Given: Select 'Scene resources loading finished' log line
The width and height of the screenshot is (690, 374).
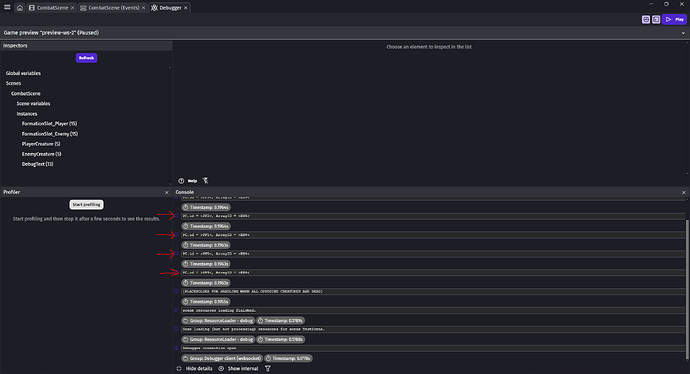Looking at the screenshot, I should 433,311.
